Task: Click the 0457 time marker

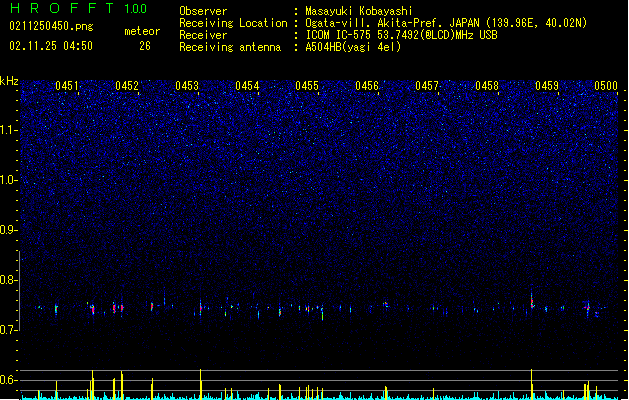Action: [x=427, y=86]
